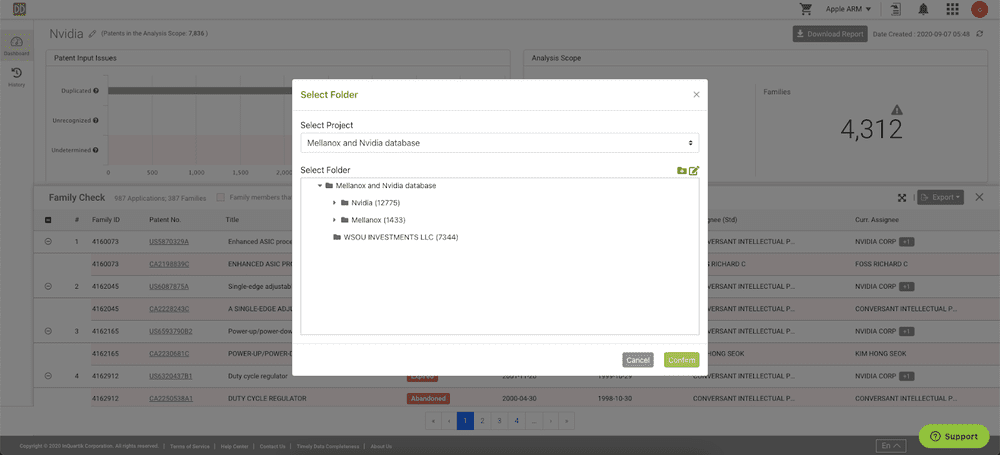Viewport: 1000px width, 455px height.
Task: Open the Dashboard sidebar item
Action: (17, 46)
